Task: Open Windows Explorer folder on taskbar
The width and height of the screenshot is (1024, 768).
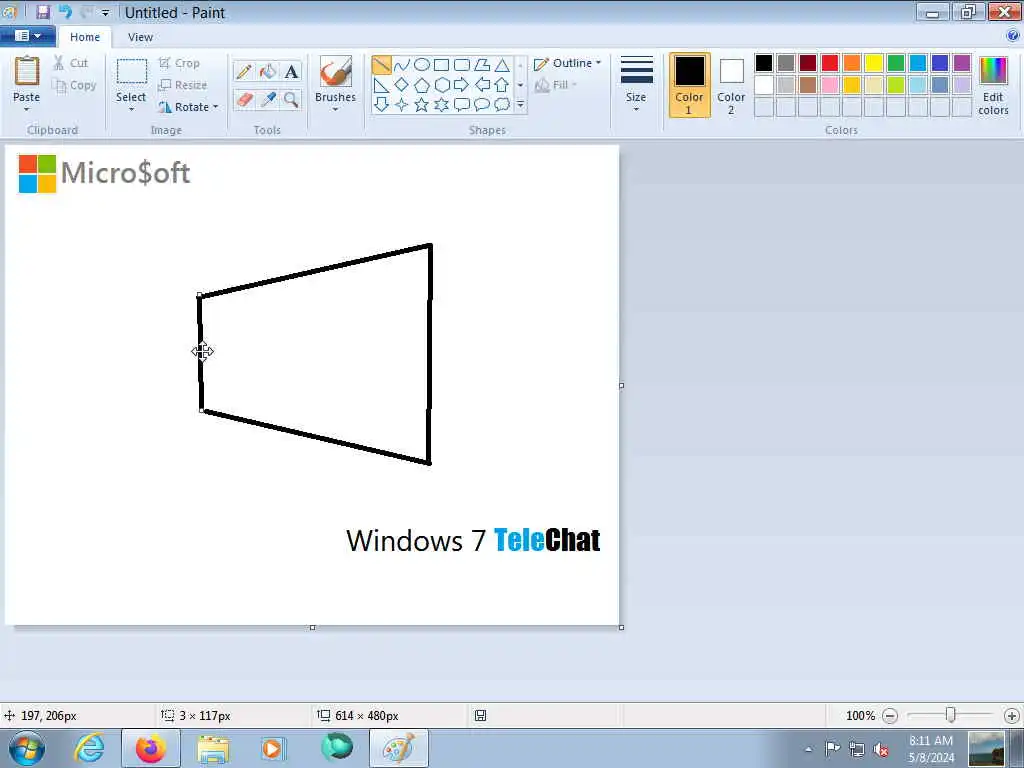Action: pyautogui.click(x=213, y=750)
